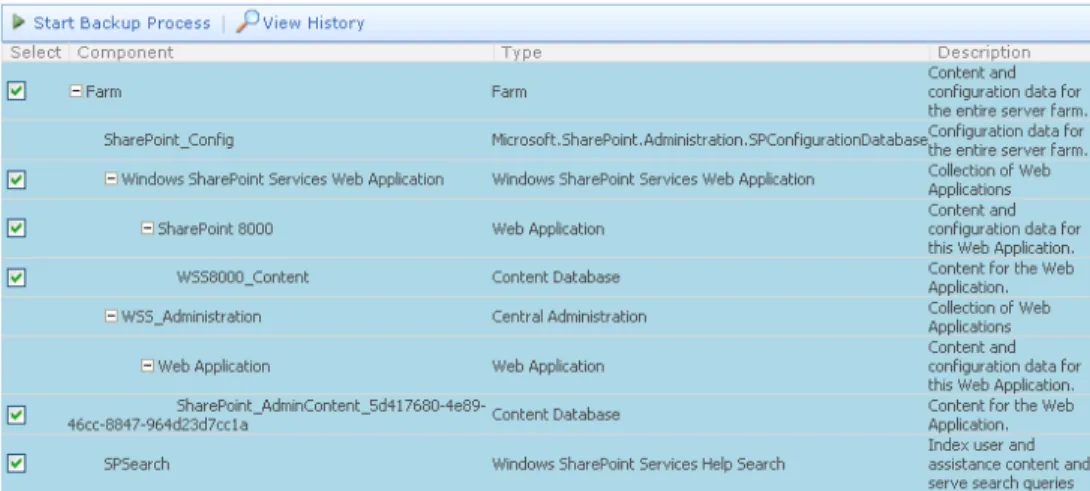Click WSS8000_Content row 'Content for the Web Application' description
The image size is (1090, 491).
pos(1001,277)
